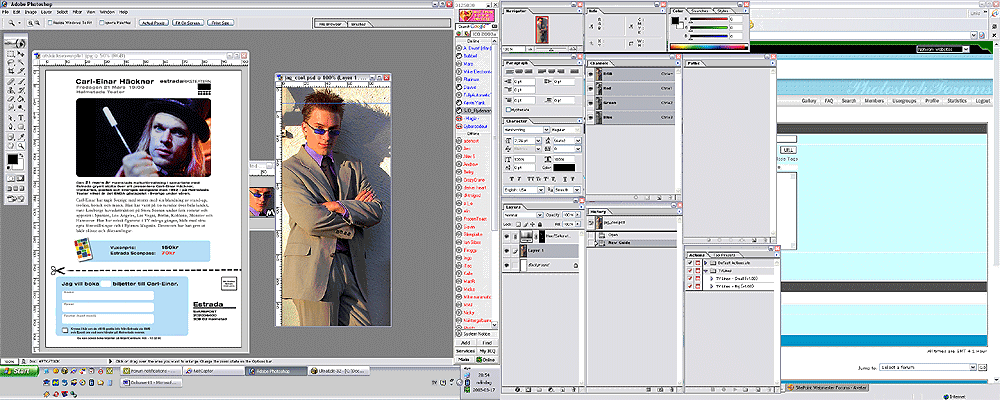Pick the Crop tool in the toolbox
The image size is (1000, 400).
click(x=8, y=72)
